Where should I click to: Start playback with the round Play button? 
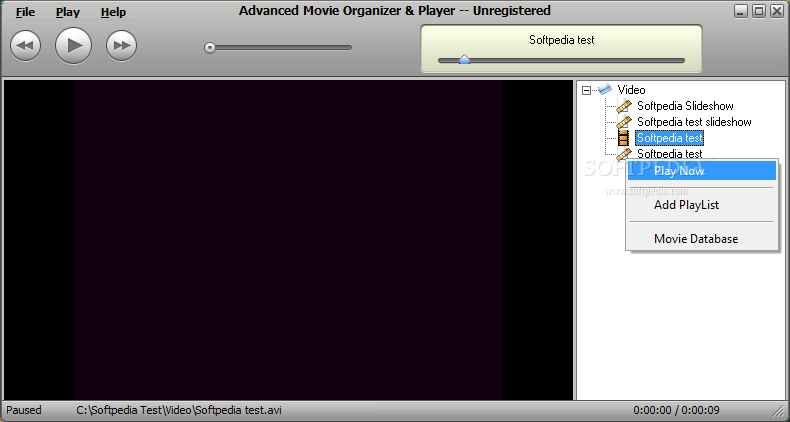pyautogui.click(x=74, y=46)
